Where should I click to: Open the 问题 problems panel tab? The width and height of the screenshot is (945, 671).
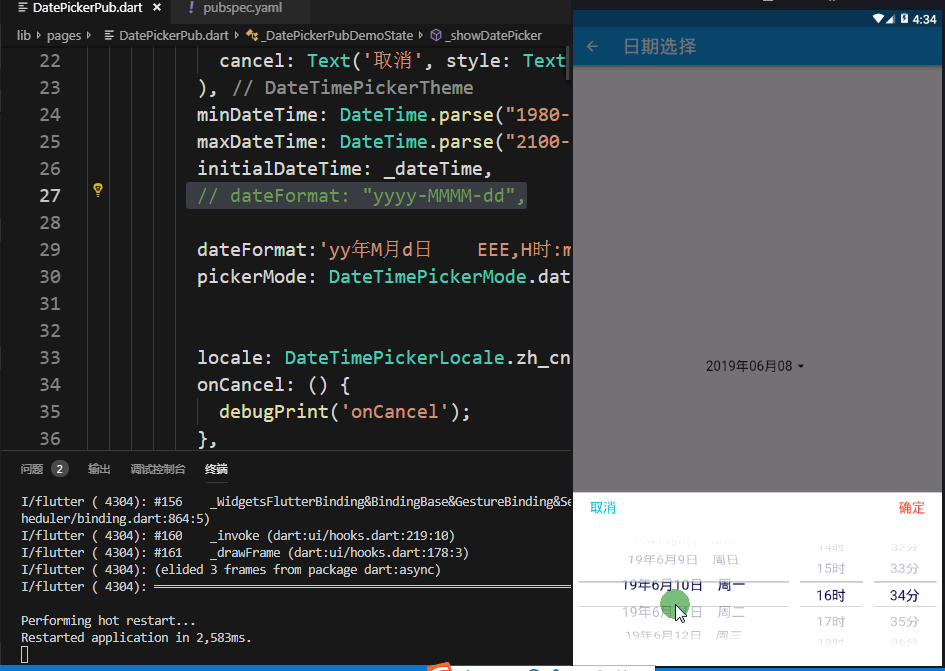(32, 469)
